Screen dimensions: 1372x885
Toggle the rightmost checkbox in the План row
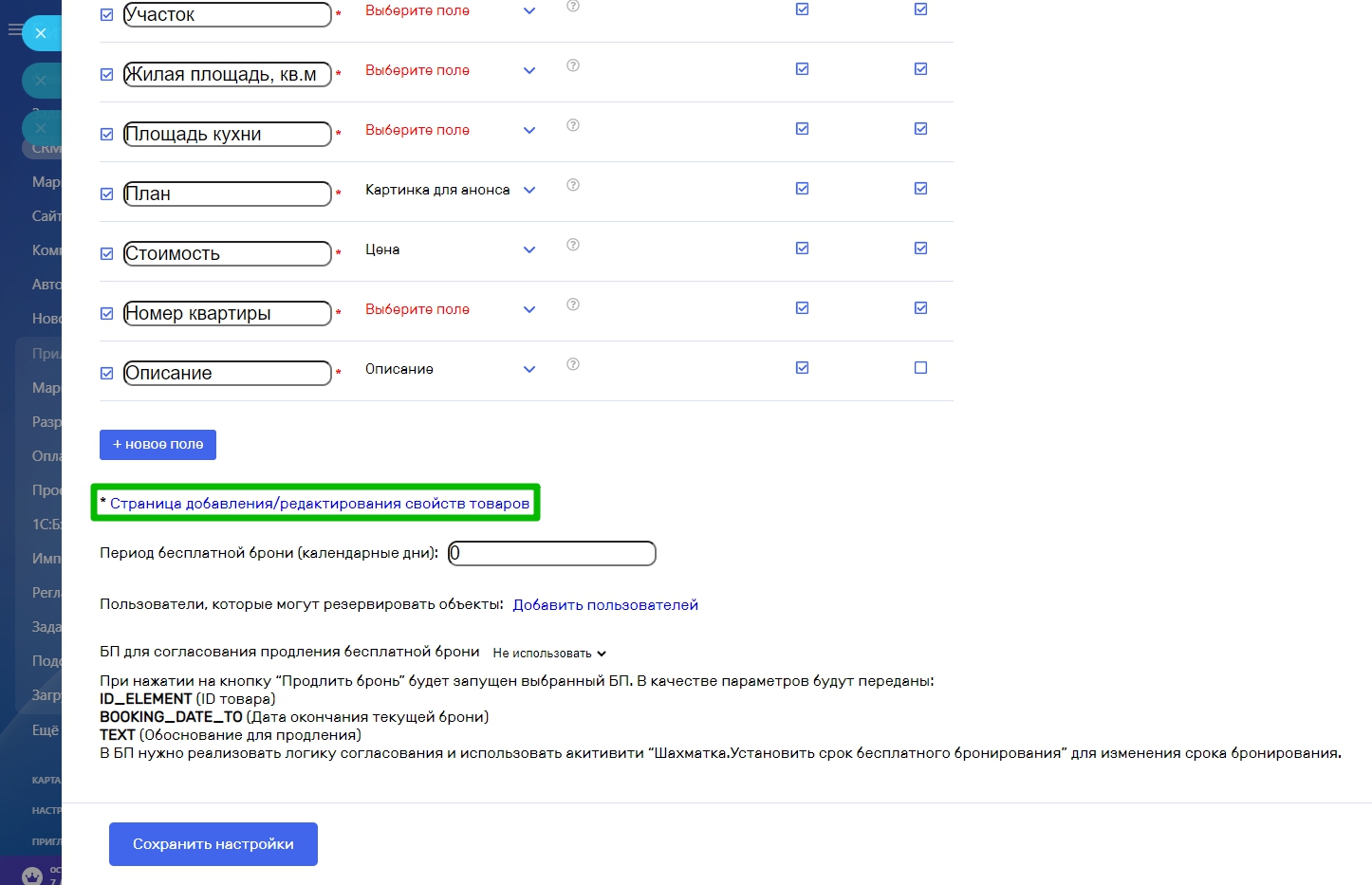coord(920,189)
